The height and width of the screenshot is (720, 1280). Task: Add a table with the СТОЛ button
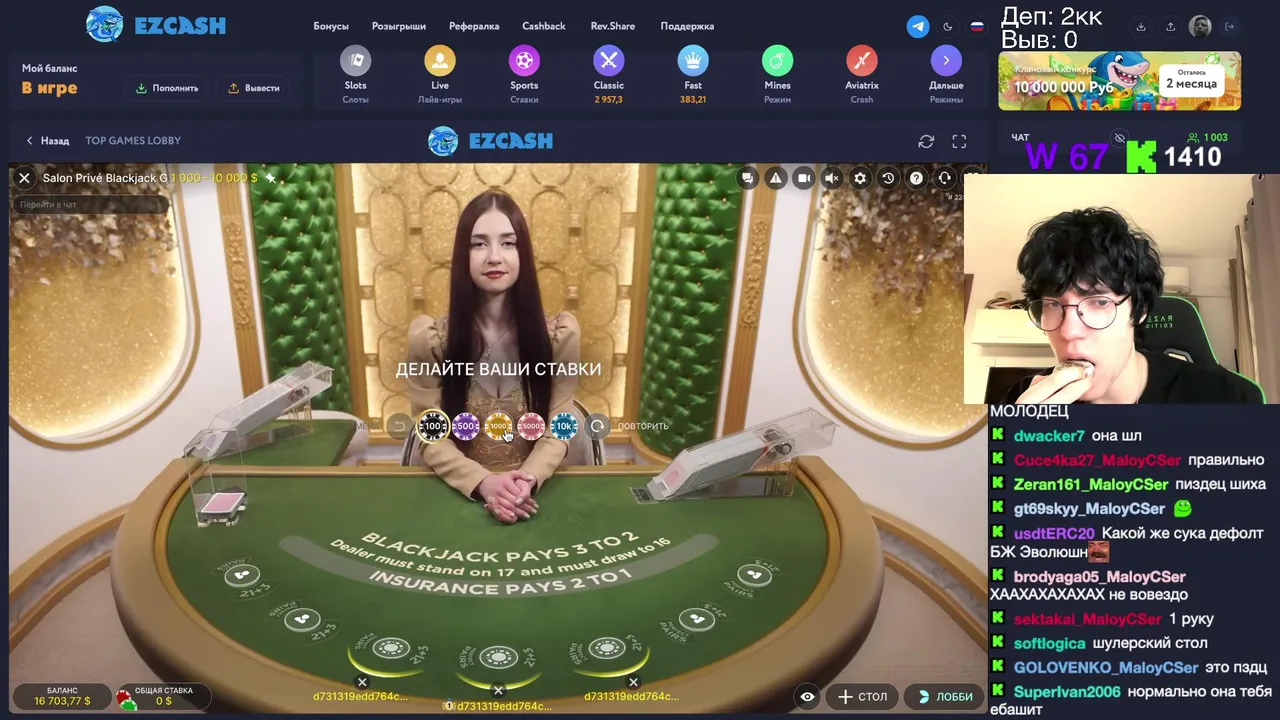click(x=863, y=697)
